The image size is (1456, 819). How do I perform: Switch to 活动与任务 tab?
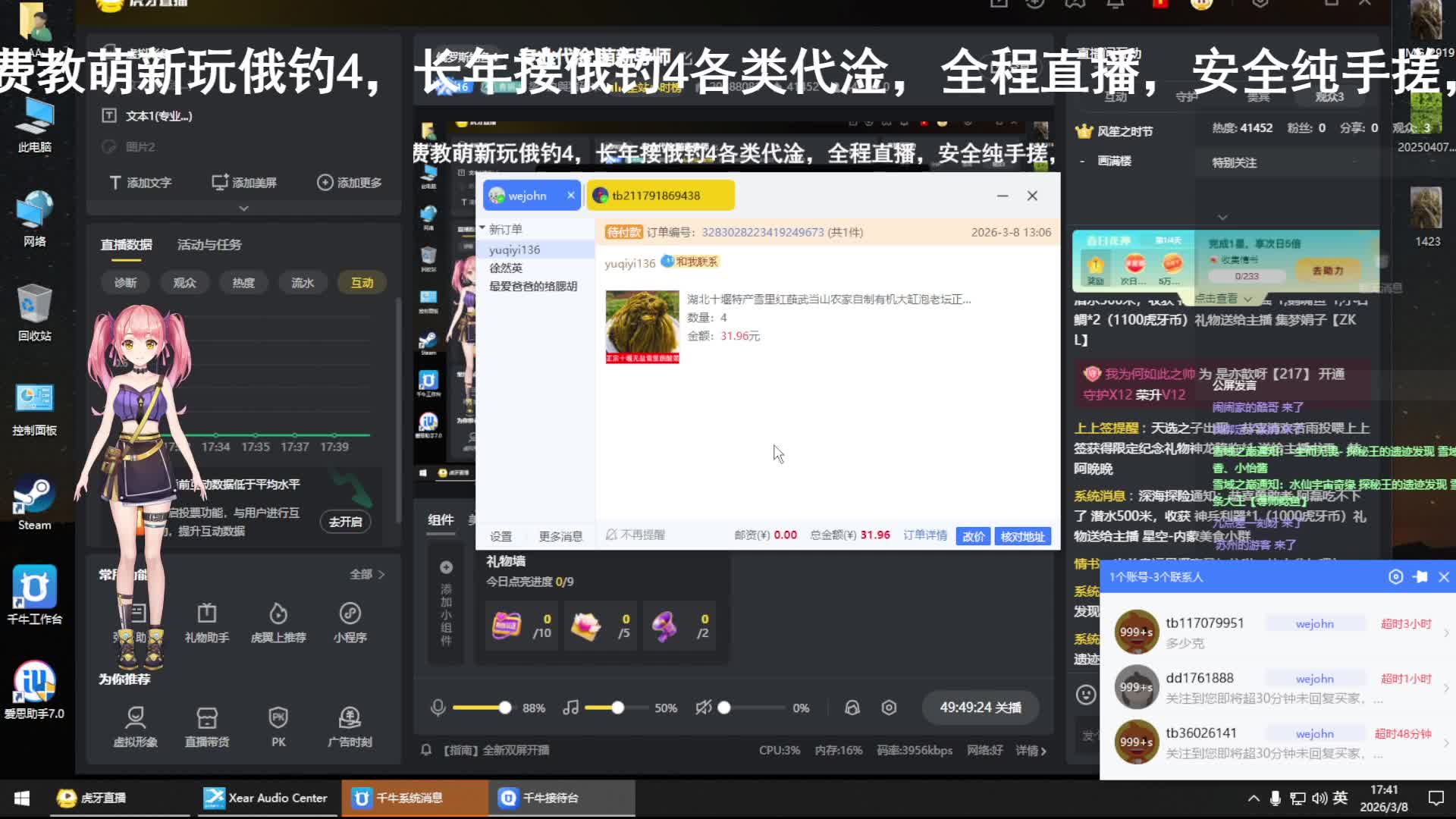(x=209, y=245)
